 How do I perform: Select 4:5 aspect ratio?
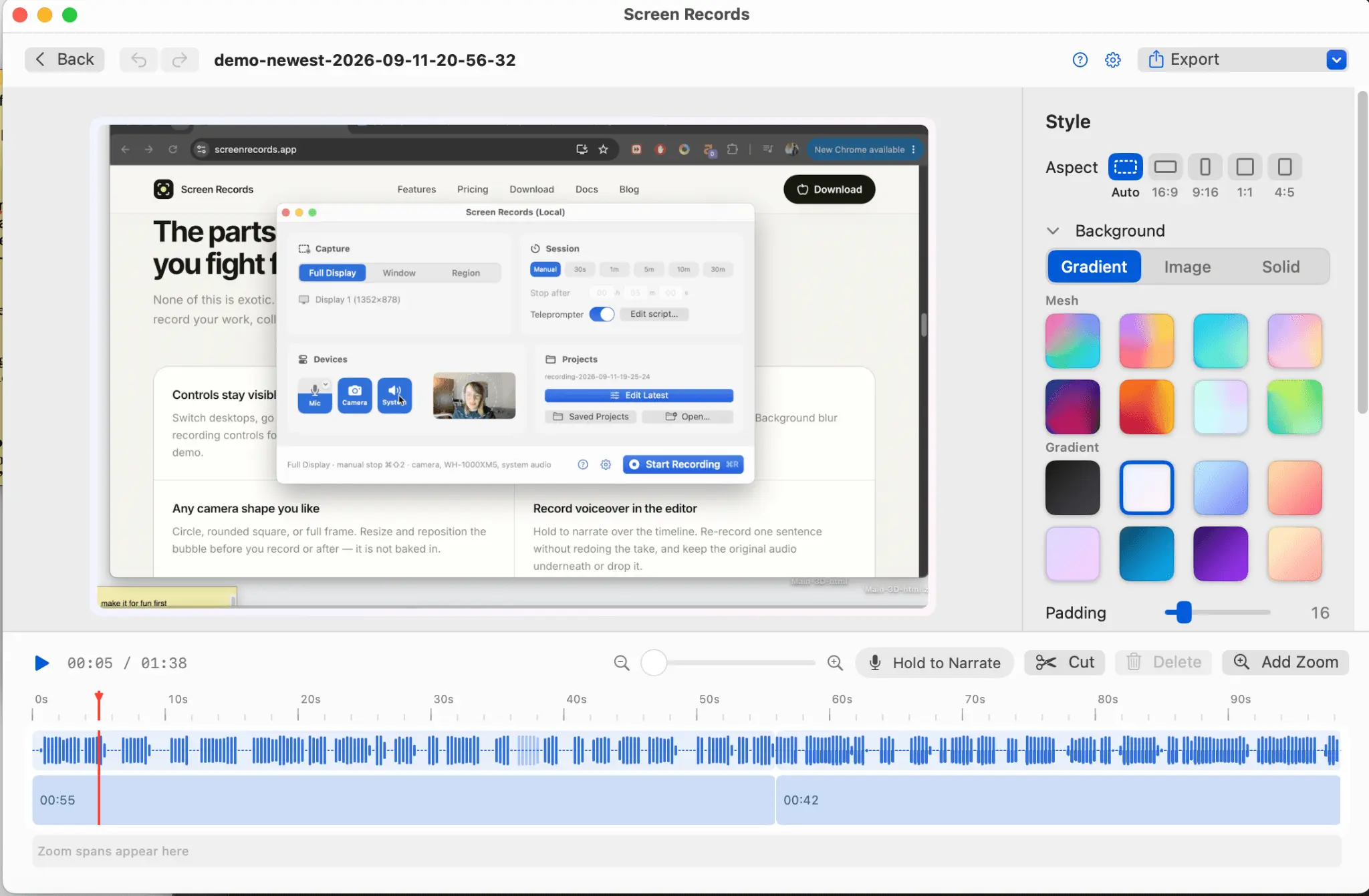(1284, 167)
